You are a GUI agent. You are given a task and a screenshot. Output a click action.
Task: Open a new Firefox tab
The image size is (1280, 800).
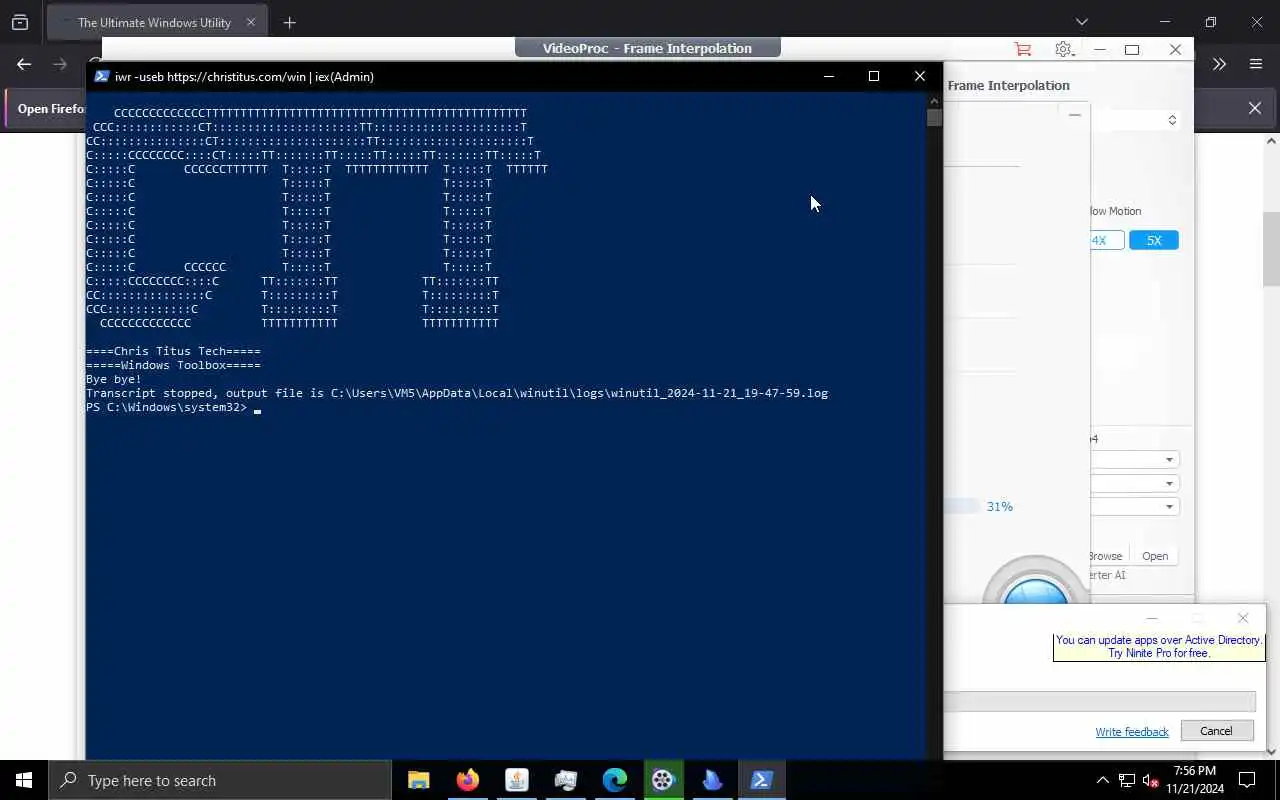(289, 22)
